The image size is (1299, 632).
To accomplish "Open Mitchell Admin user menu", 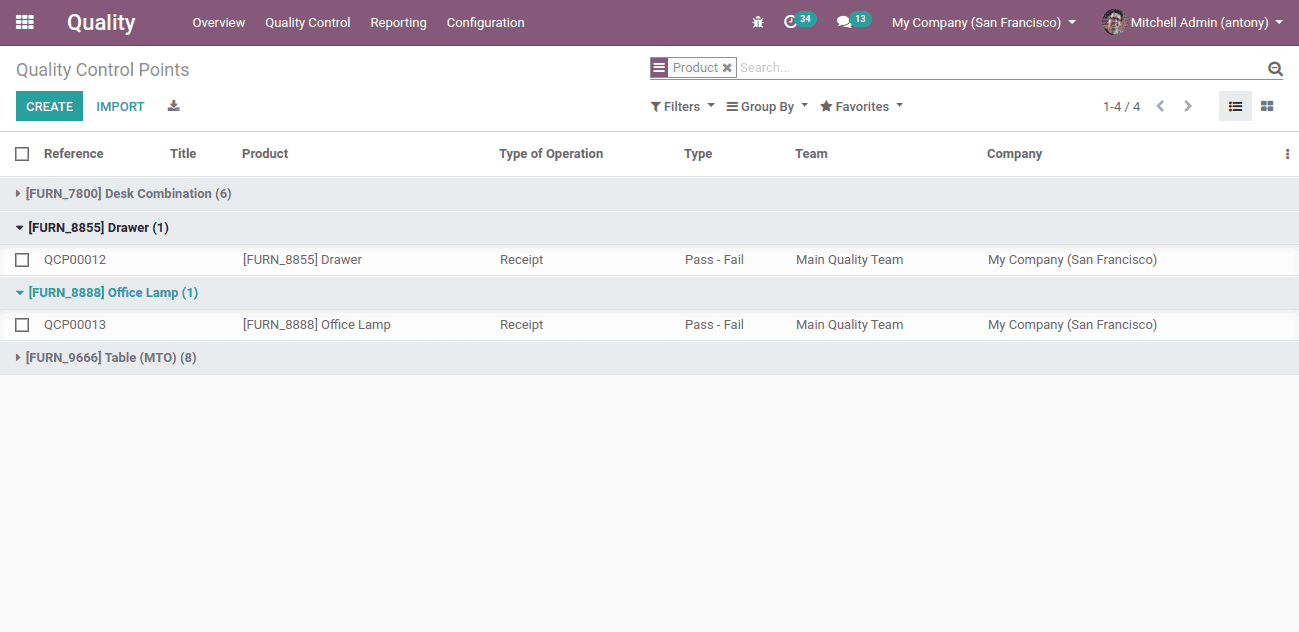I will pyautogui.click(x=1193, y=22).
